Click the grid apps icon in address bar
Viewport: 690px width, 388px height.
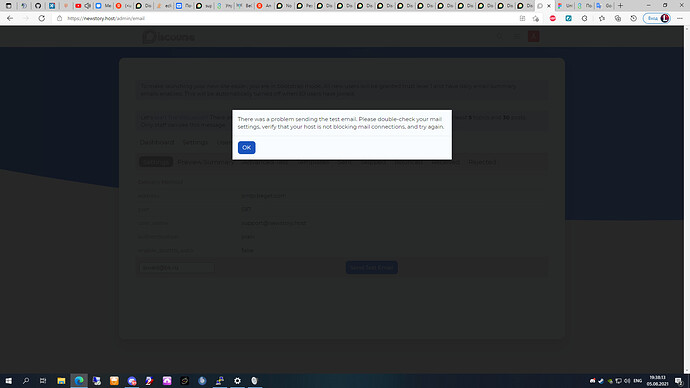click(x=522, y=18)
